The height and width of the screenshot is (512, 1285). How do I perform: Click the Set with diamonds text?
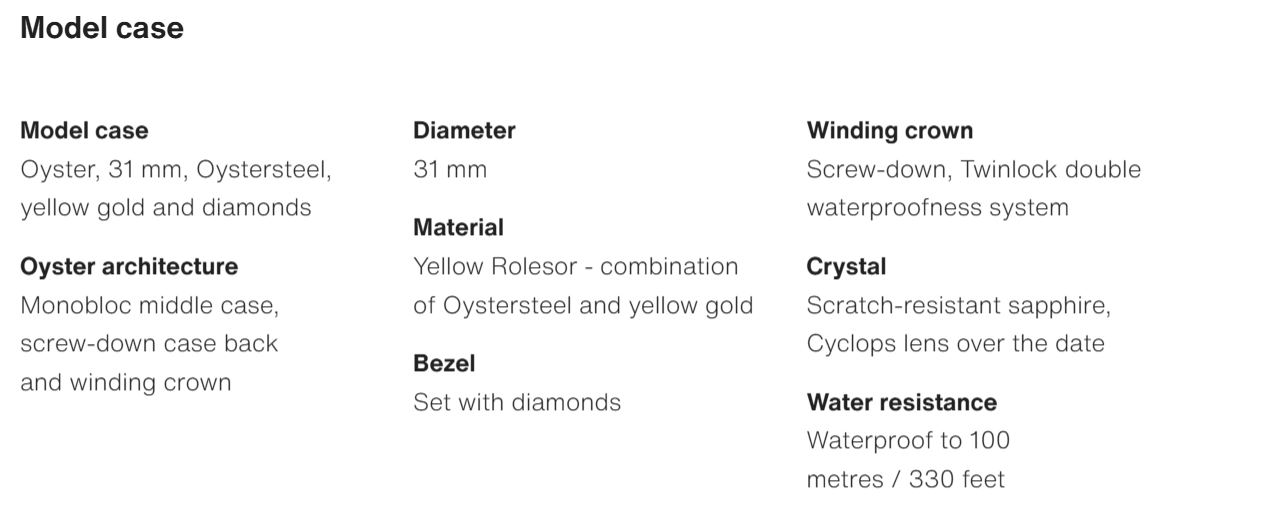click(517, 402)
